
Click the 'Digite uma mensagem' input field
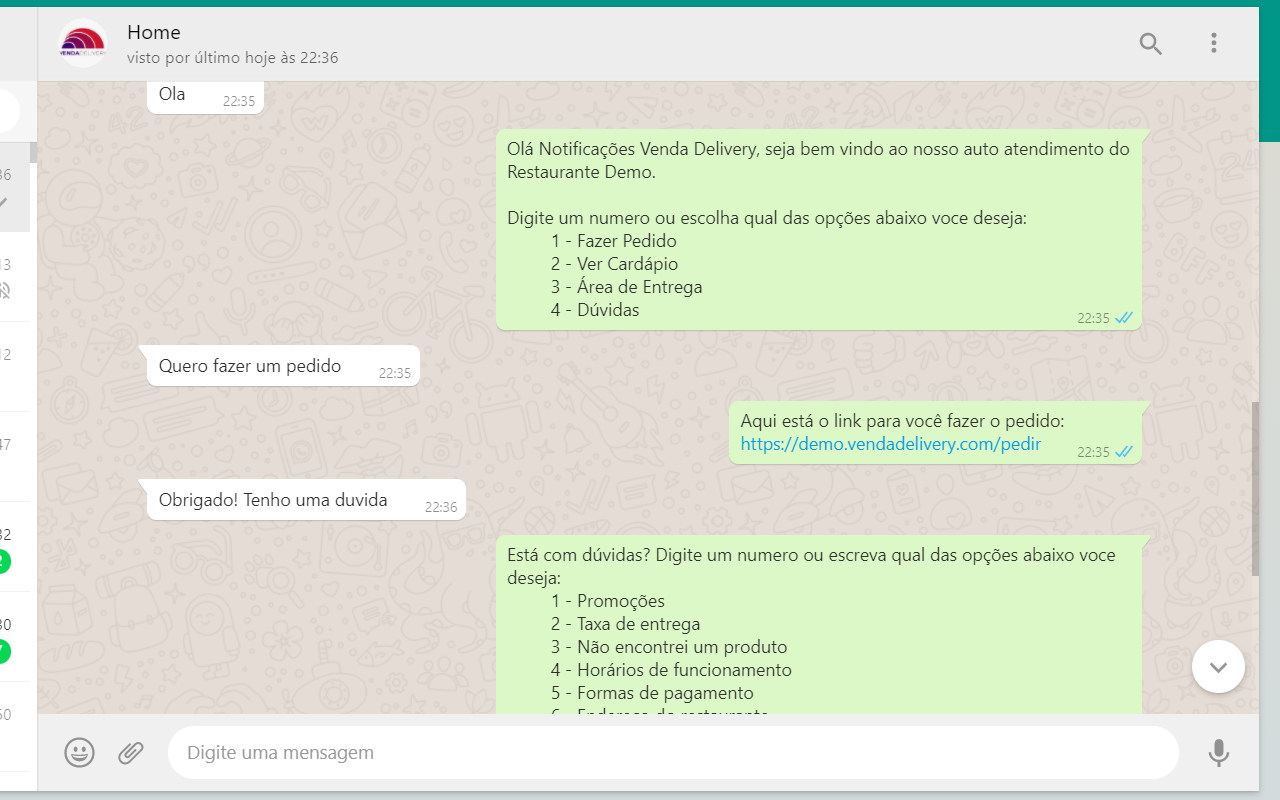coord(673,752)
